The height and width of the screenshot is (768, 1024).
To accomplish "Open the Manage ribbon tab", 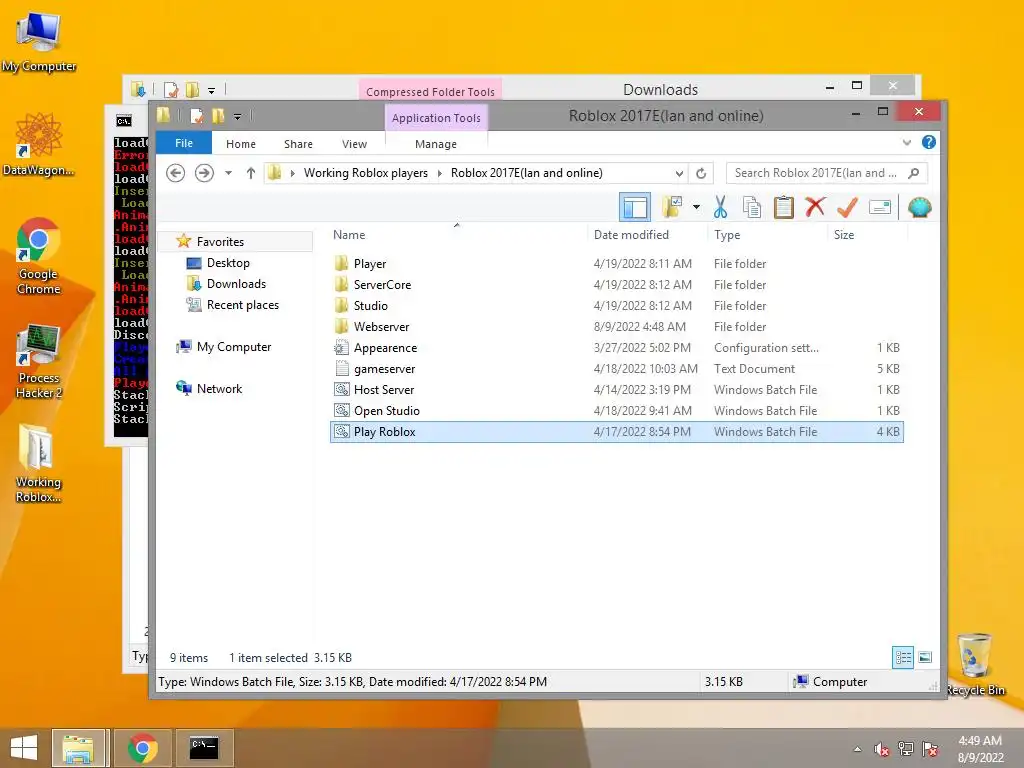I will click(x=436, y=144).
